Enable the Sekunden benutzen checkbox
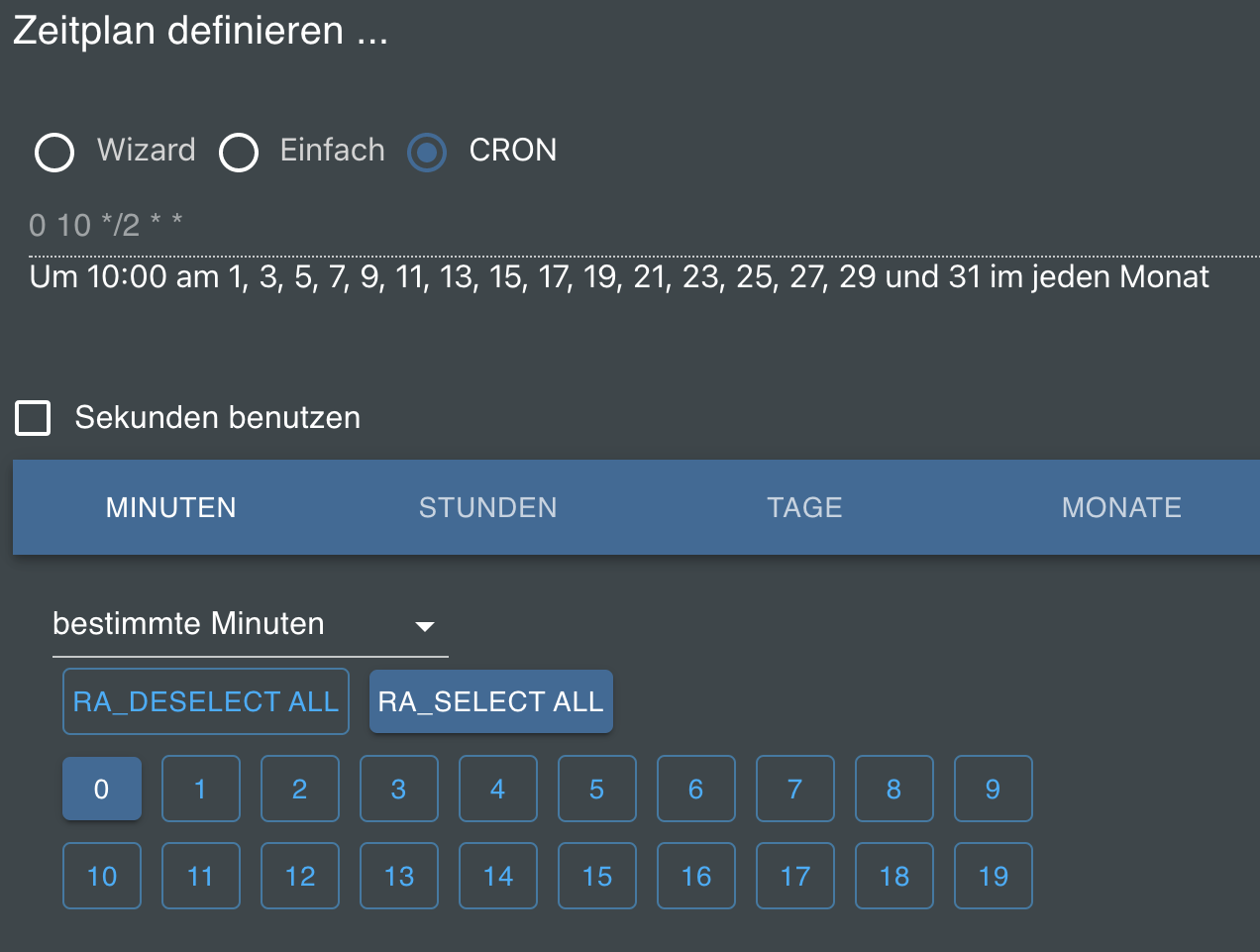 pos(34,418)
